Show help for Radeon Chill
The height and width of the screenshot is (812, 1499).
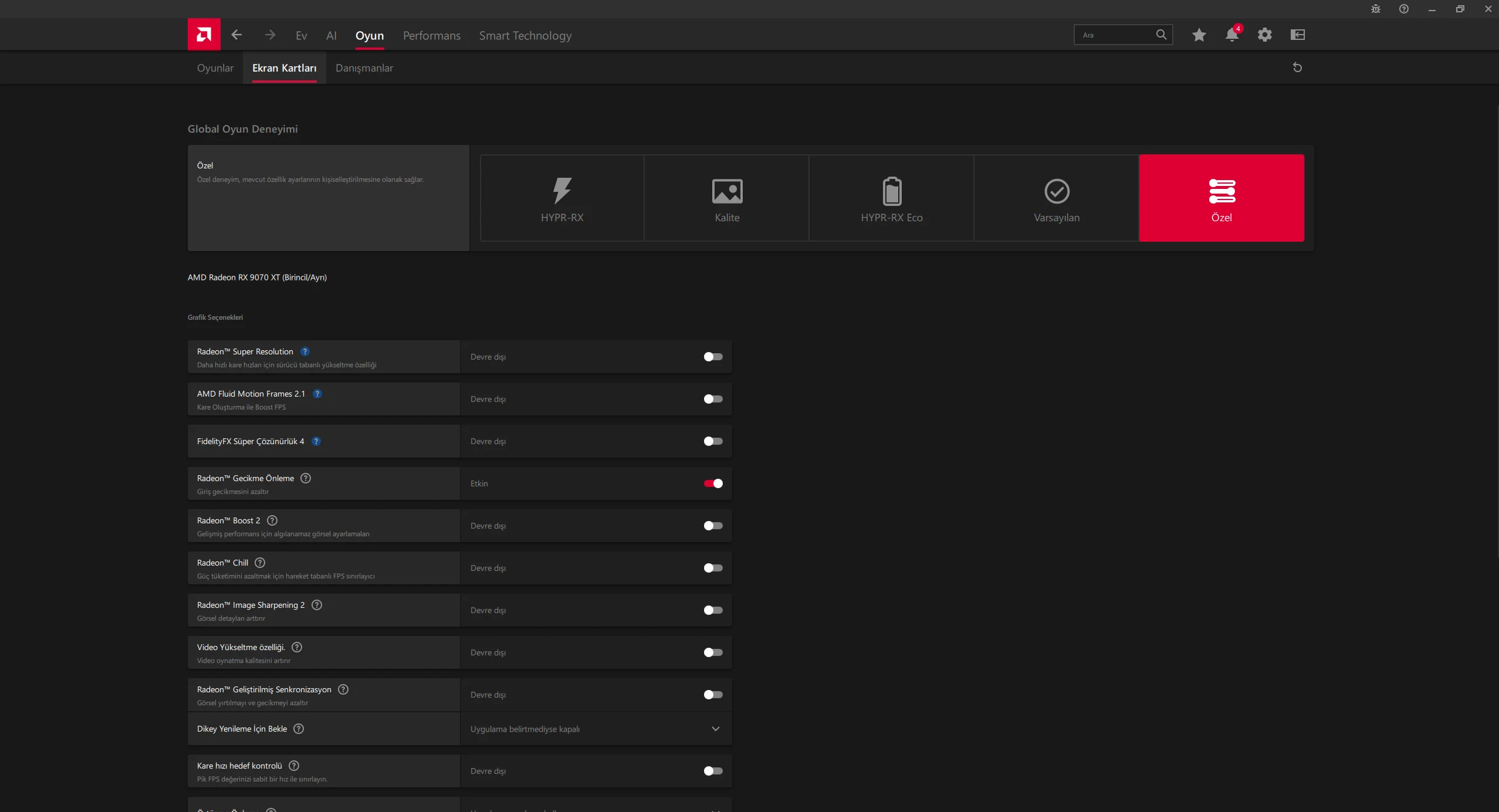pyautogui.click(x=260, y=563)
